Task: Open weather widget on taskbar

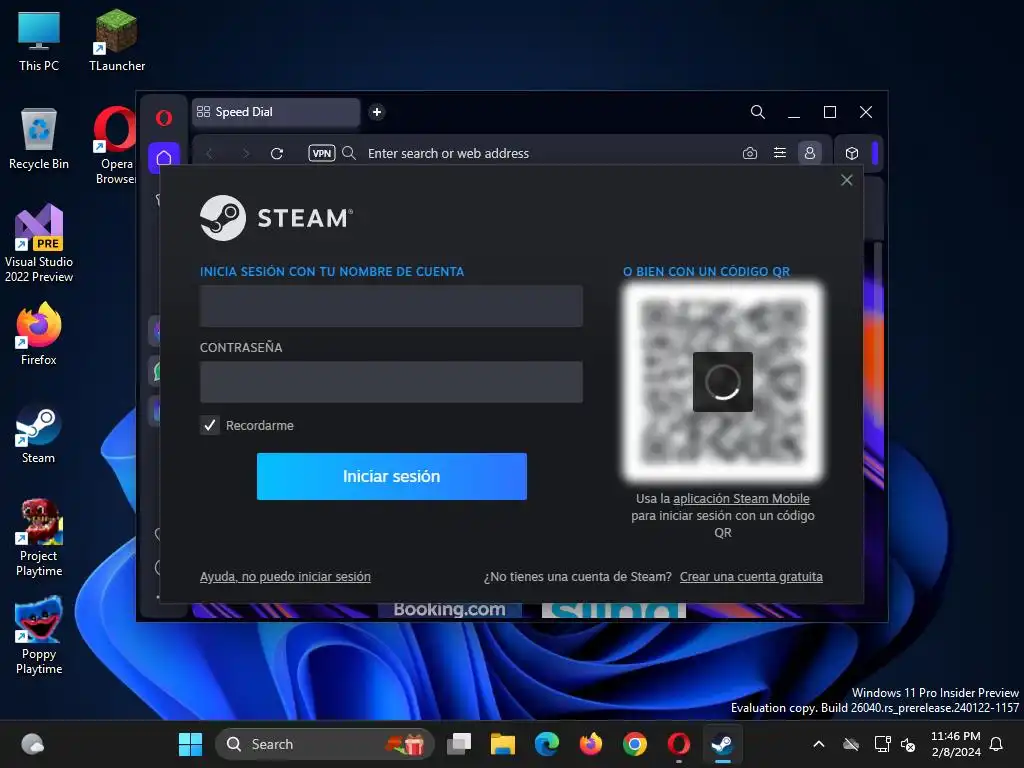Action: point(32,744)
